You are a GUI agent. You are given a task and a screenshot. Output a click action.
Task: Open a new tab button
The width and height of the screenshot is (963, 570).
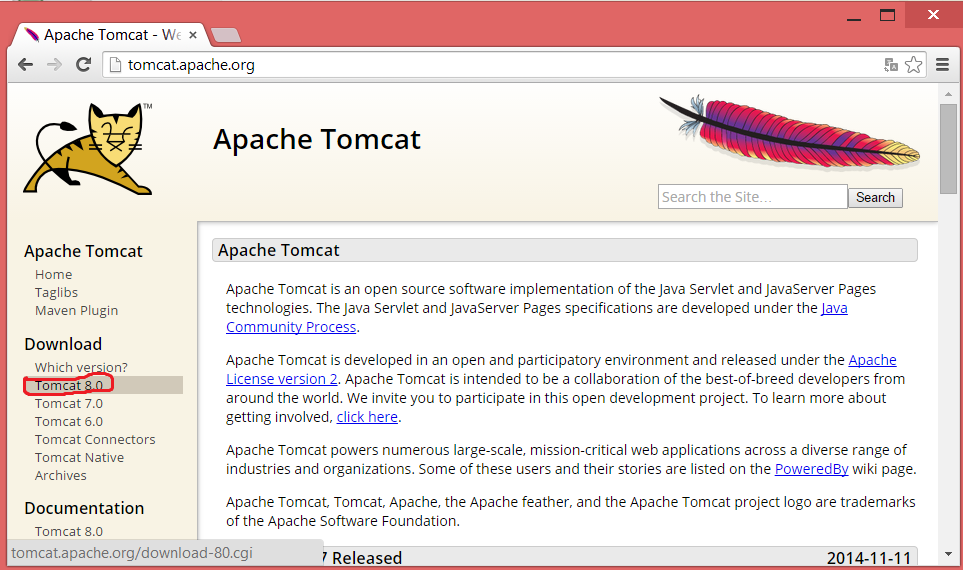pyautogui.click(x=226, y=35)
